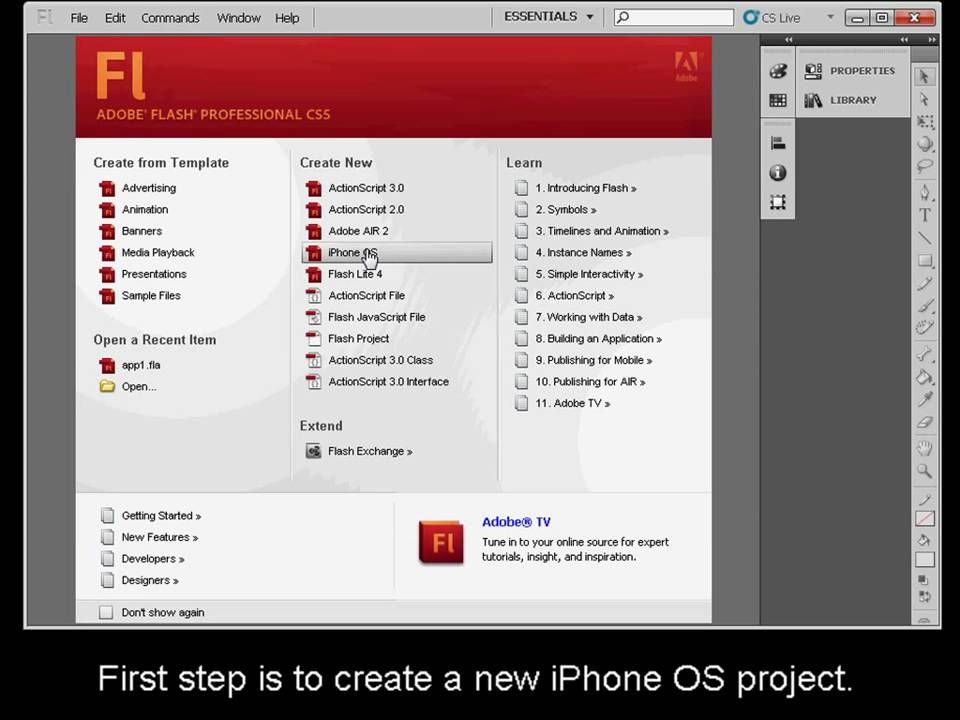Create a new iPhone OS project
960x720 pixels.
(x=397, y=253)
